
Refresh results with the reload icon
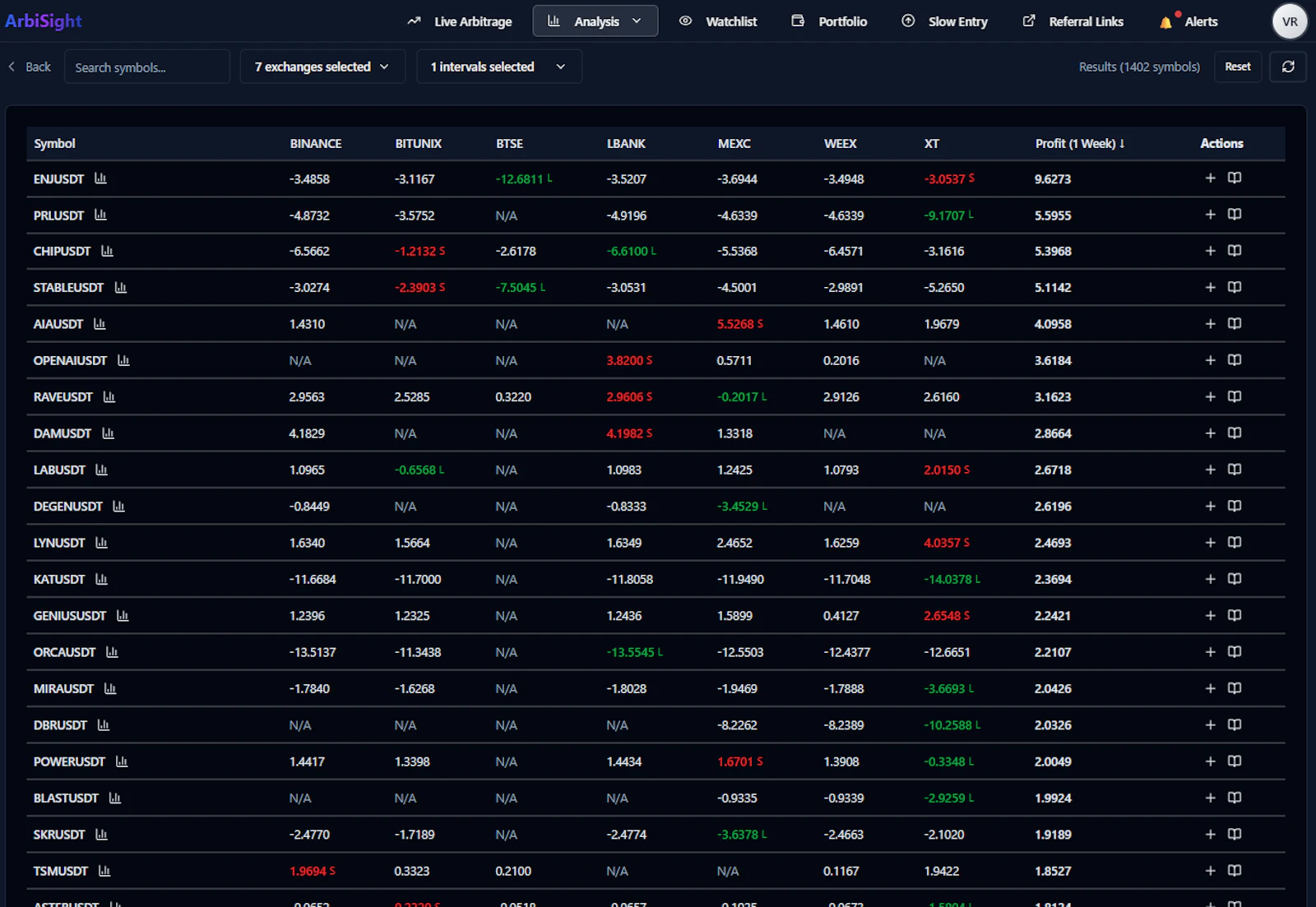point(1288,67)
